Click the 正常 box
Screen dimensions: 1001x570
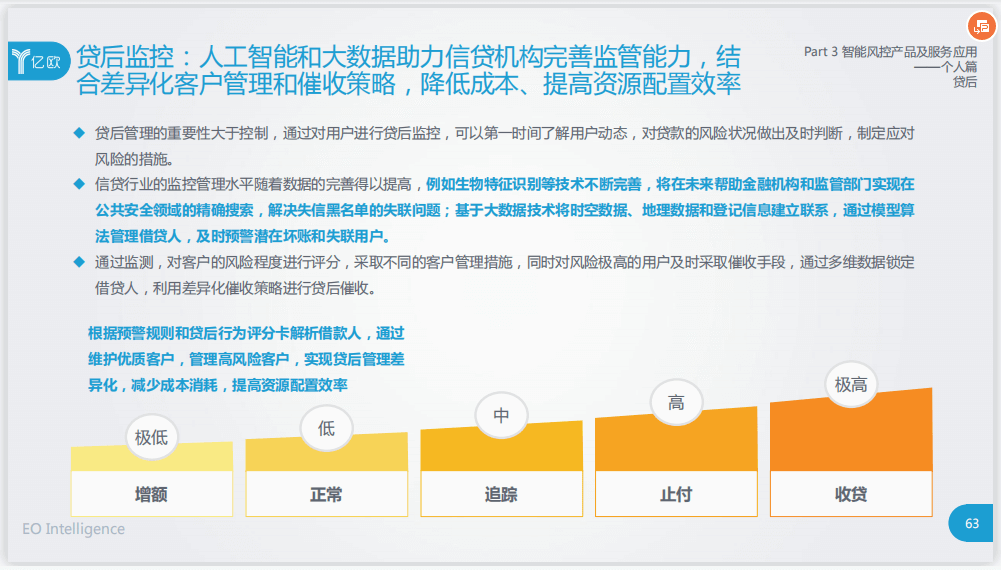pos(326,493)
